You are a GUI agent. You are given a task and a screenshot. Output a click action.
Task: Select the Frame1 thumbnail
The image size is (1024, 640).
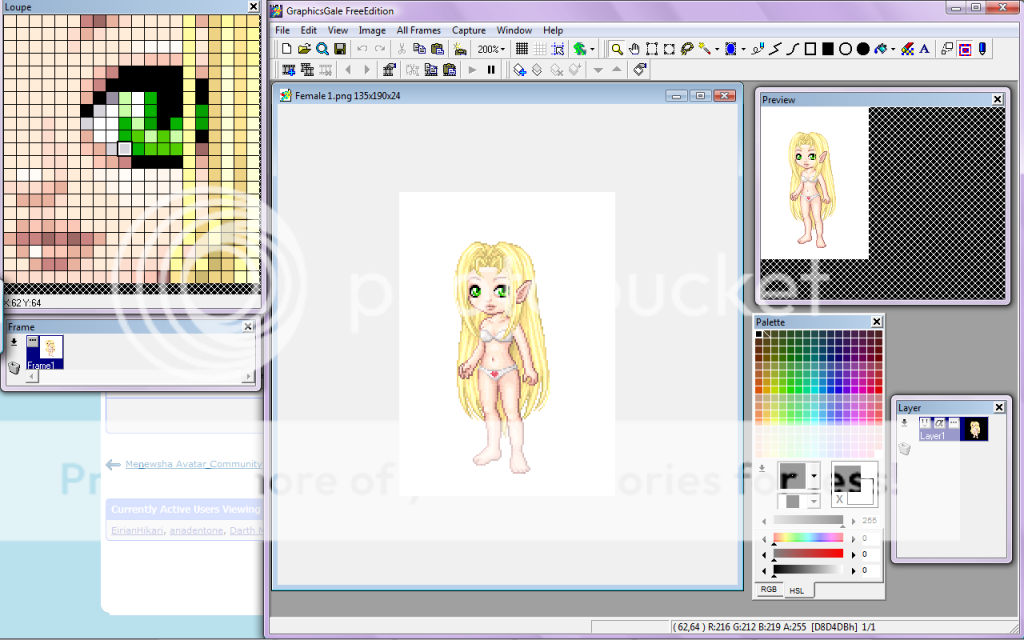click(46, 352)
